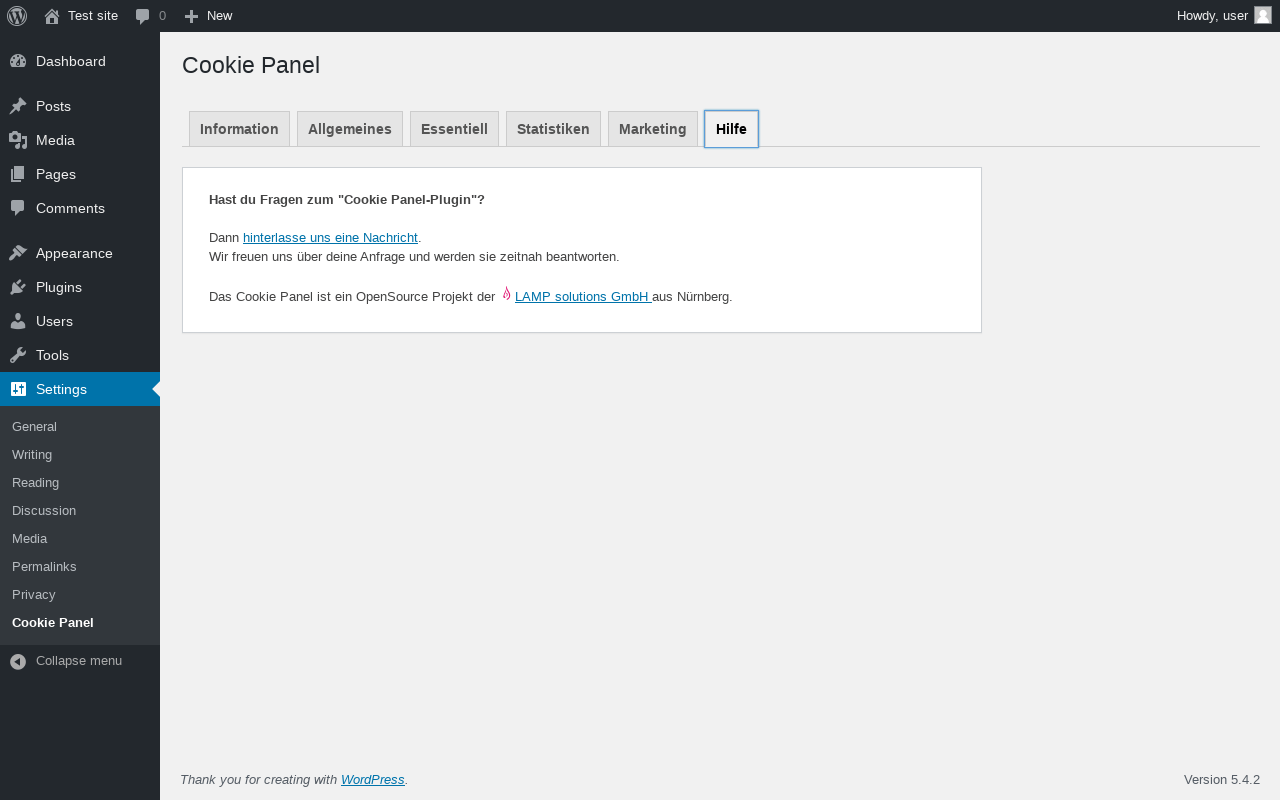Image resolution: width=1280 pixels, height=800 pixels.
Task: Open Reading settings submenu
Action: (x=35, y=482)
